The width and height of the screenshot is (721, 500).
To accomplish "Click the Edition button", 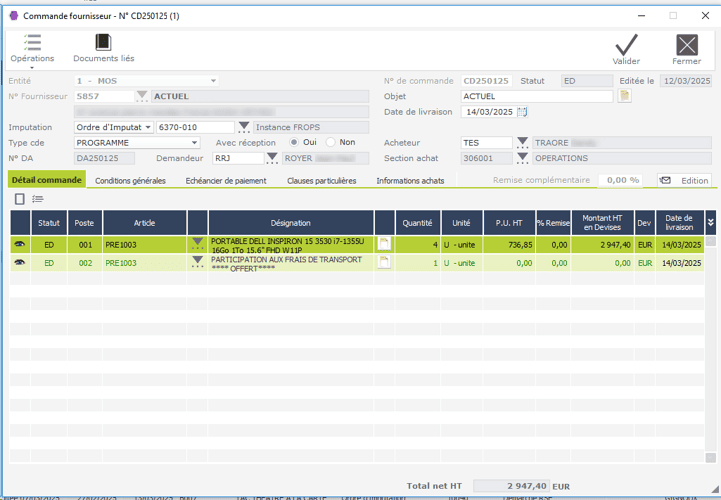I will pos(684,180).
